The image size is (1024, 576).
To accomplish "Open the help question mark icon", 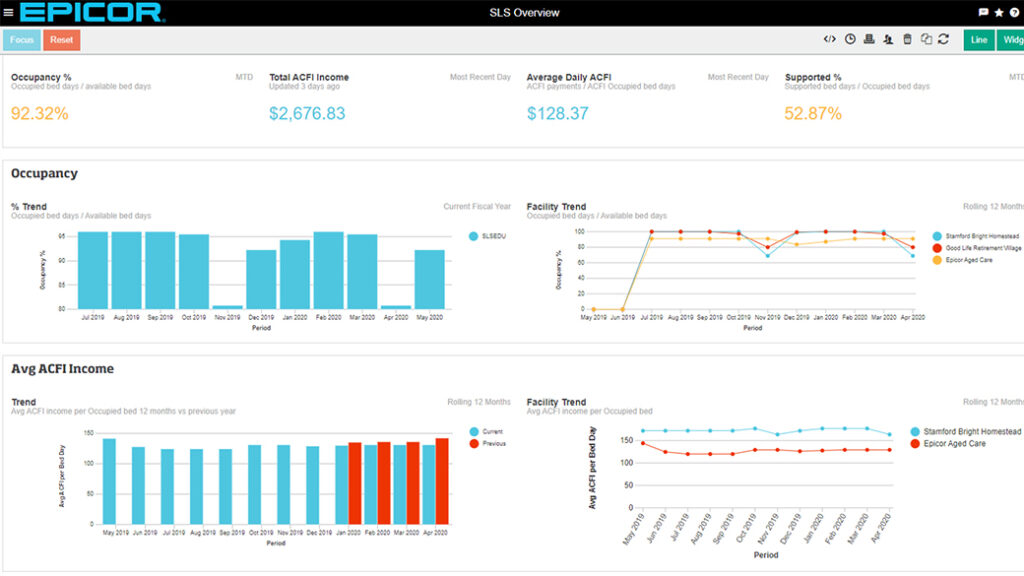I will pyautogui.click(x=1014, y=13).
